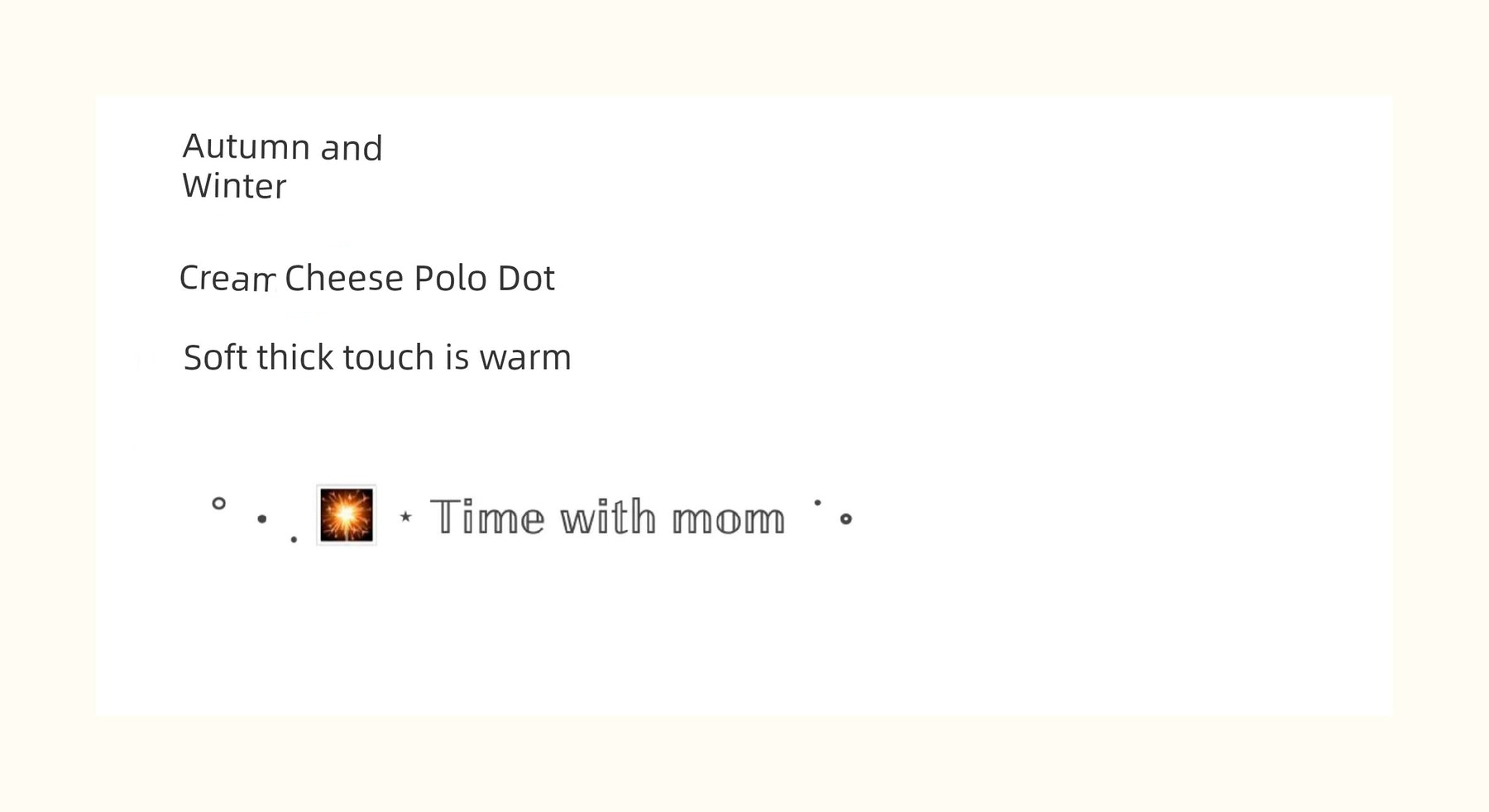Click the small star before Time
This screenshot has height=812, width=1489.
coord(405,517)
